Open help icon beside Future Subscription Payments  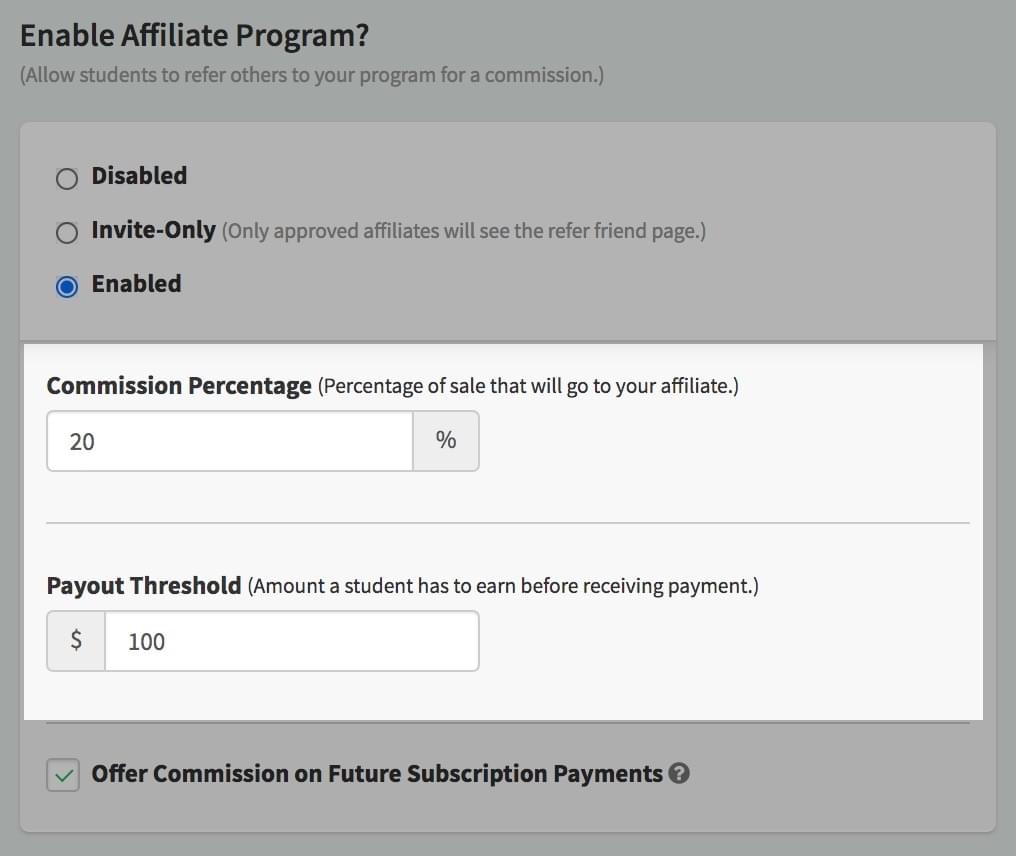pos(678,773)
